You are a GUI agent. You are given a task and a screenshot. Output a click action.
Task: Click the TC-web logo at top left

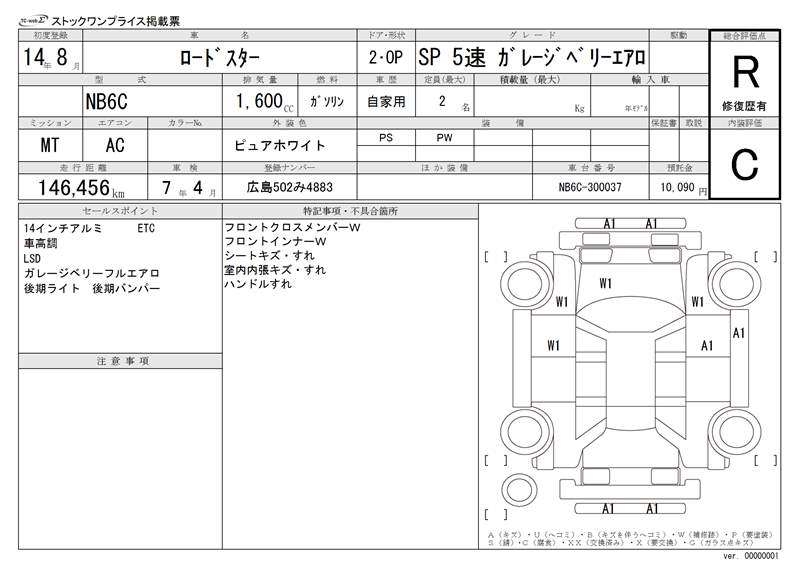(33, 20)
